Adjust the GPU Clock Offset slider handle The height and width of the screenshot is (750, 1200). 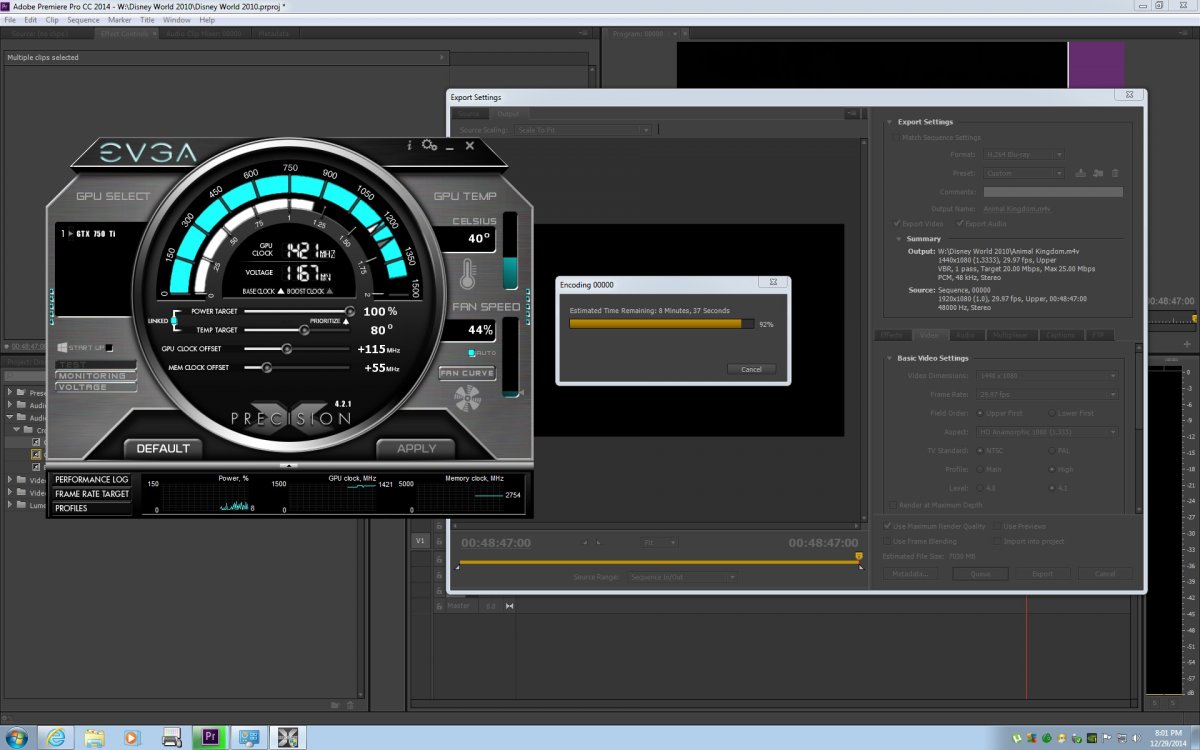tap(287, 349)
